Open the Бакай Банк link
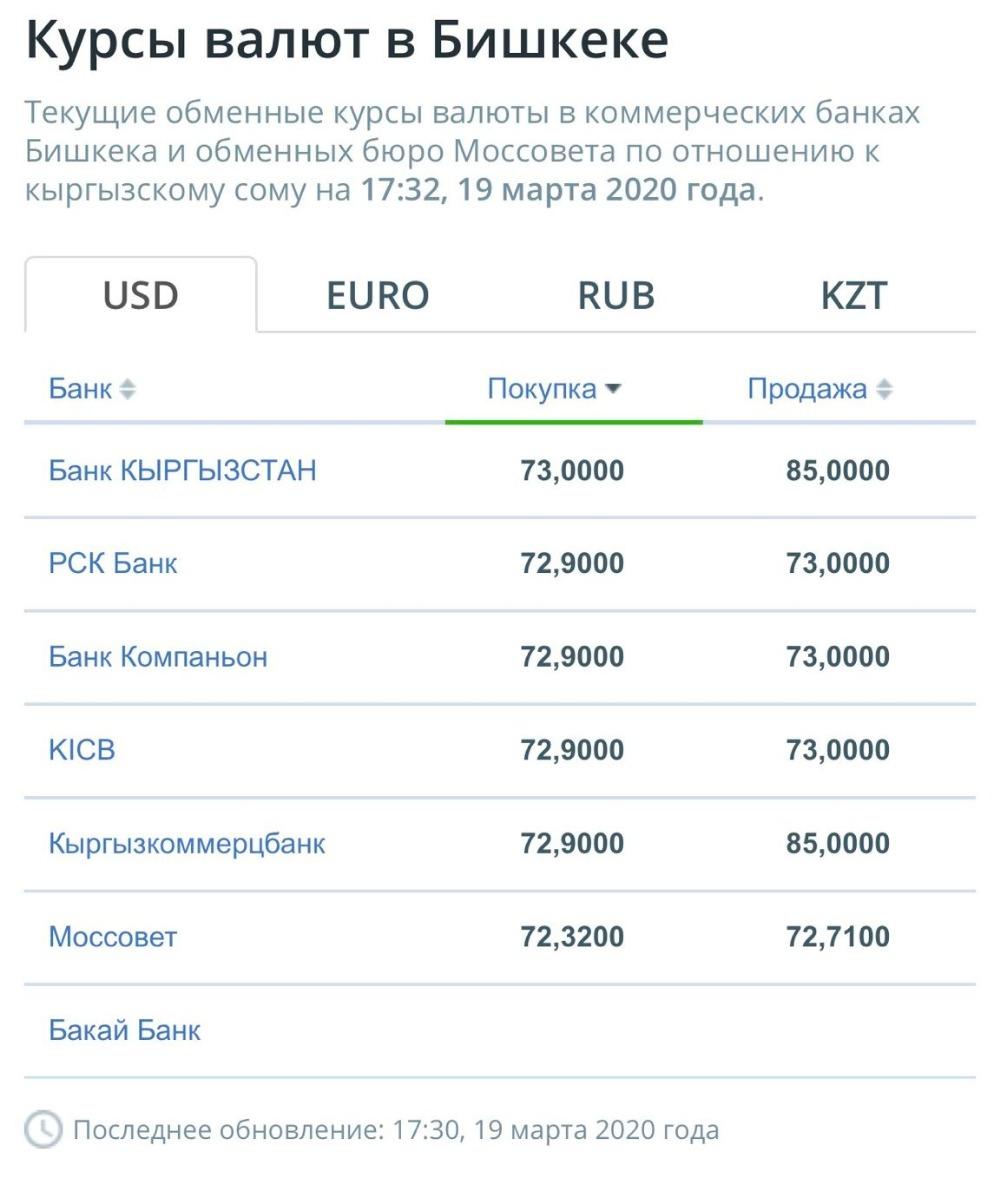1000x1184 pixels. click(x=125, y=1030)
